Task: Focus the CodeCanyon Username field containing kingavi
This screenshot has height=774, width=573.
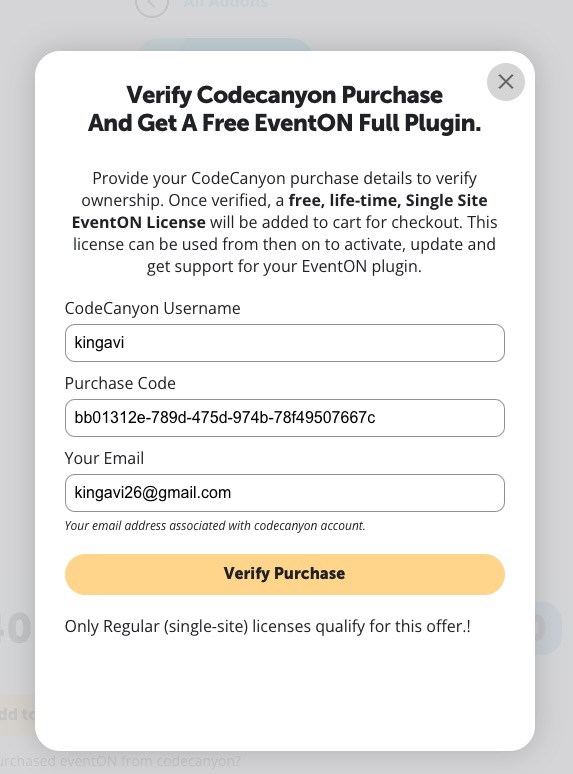Action: pos(285,343)
